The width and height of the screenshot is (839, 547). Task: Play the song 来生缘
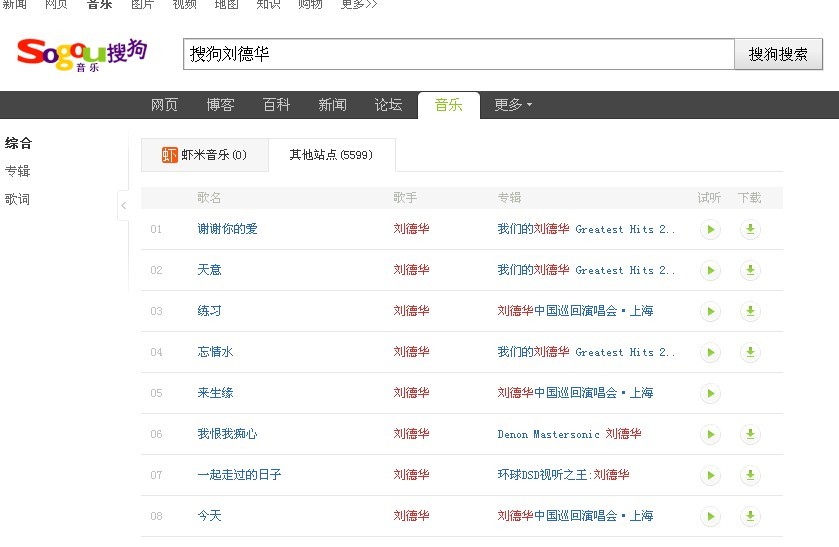coord(710,393)
